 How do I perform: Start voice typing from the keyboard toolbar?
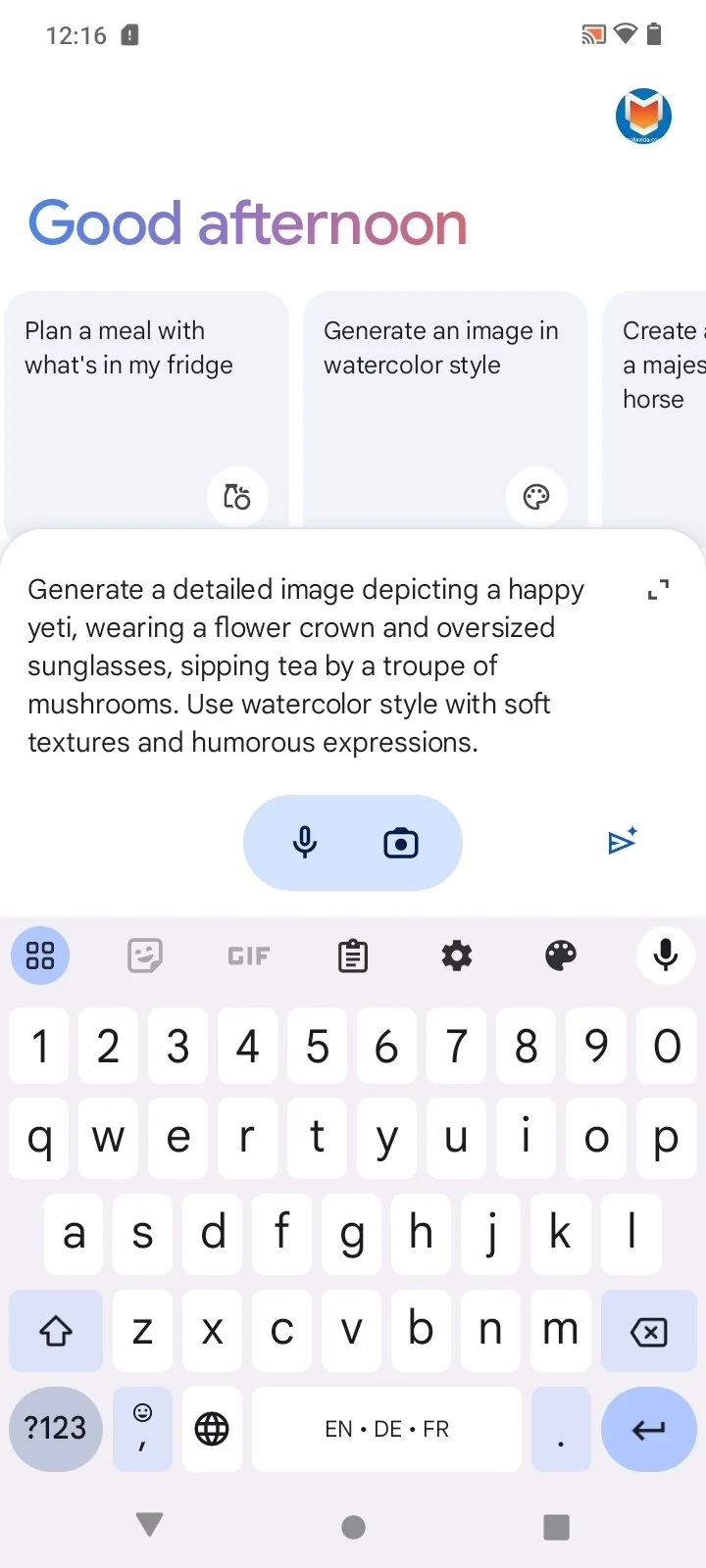click(x=666, y=955)
